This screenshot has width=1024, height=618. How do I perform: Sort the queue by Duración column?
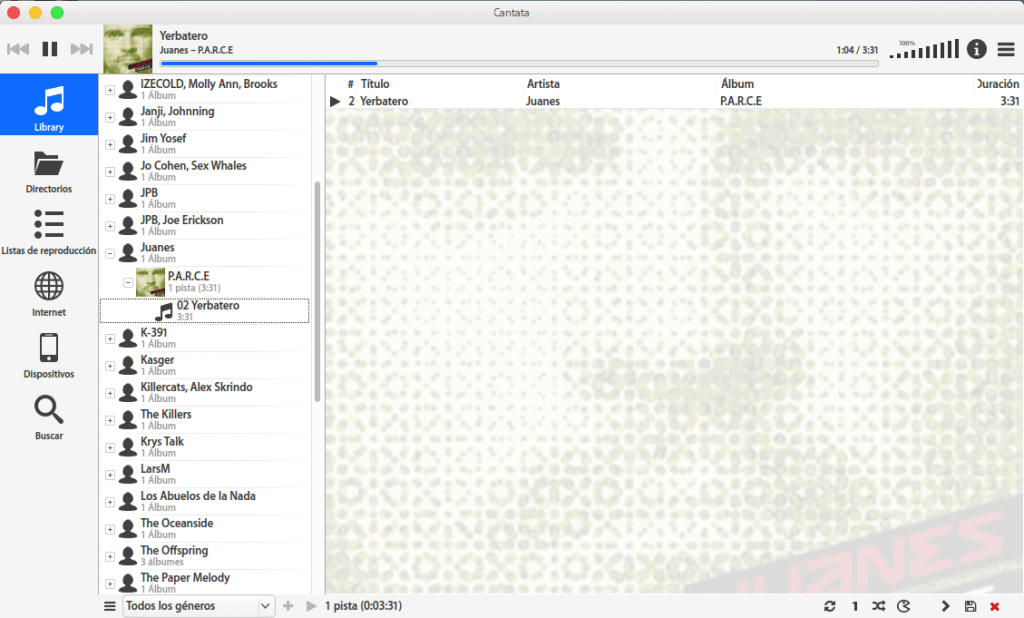point(997,84)
